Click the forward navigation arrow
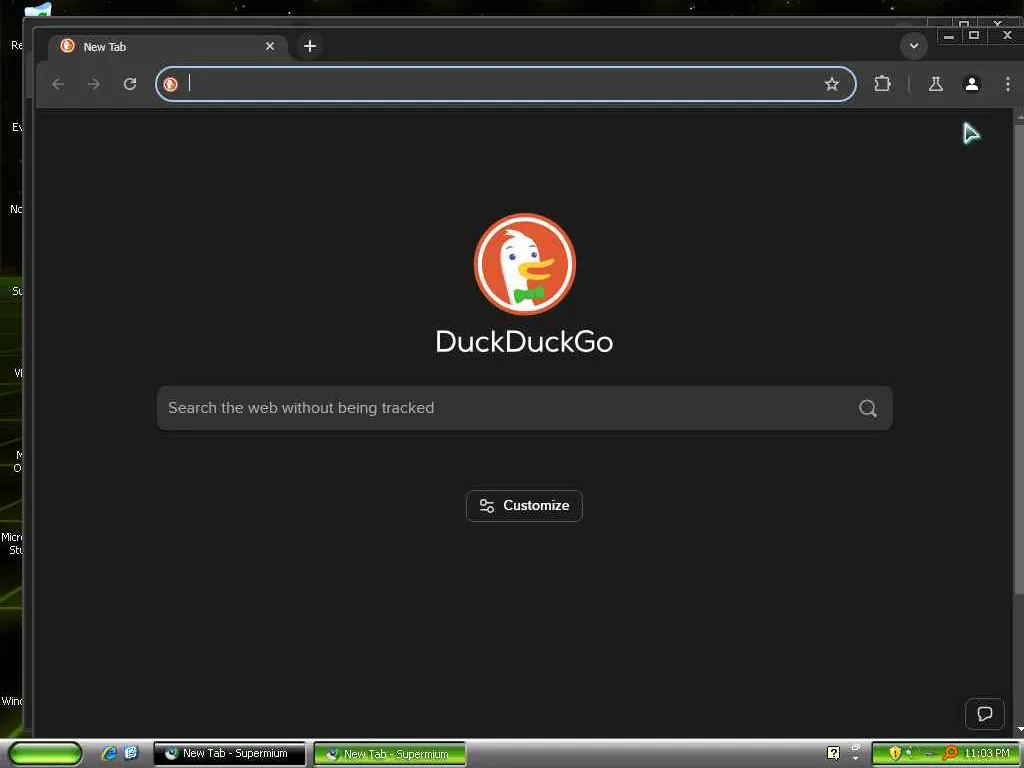Image resolution: width=1024 pixels, height=768 pixels. [94, 84]
